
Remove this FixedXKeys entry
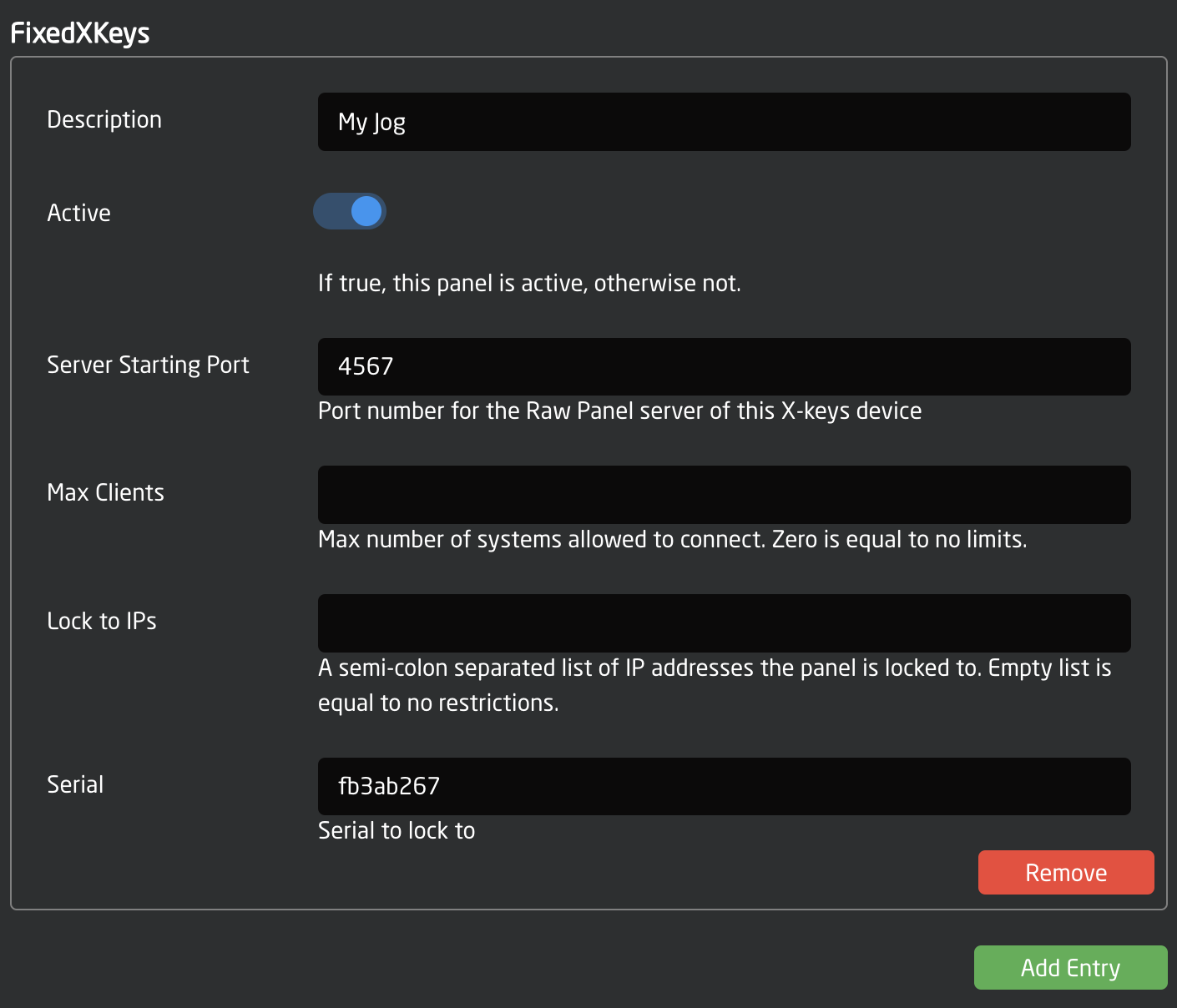click(x=1066, y=873)
